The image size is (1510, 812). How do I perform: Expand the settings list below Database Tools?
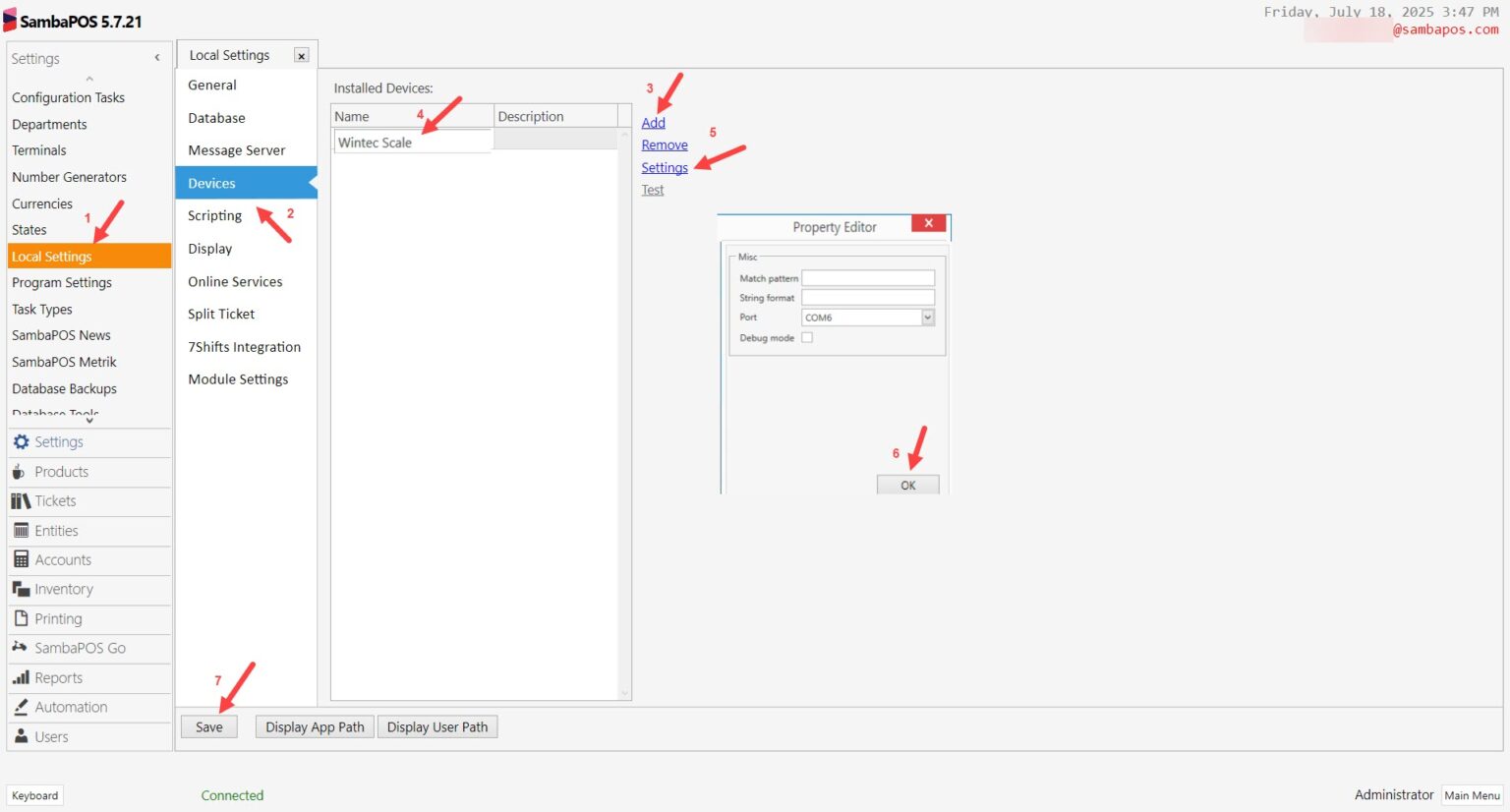click(x=88, y=420)
